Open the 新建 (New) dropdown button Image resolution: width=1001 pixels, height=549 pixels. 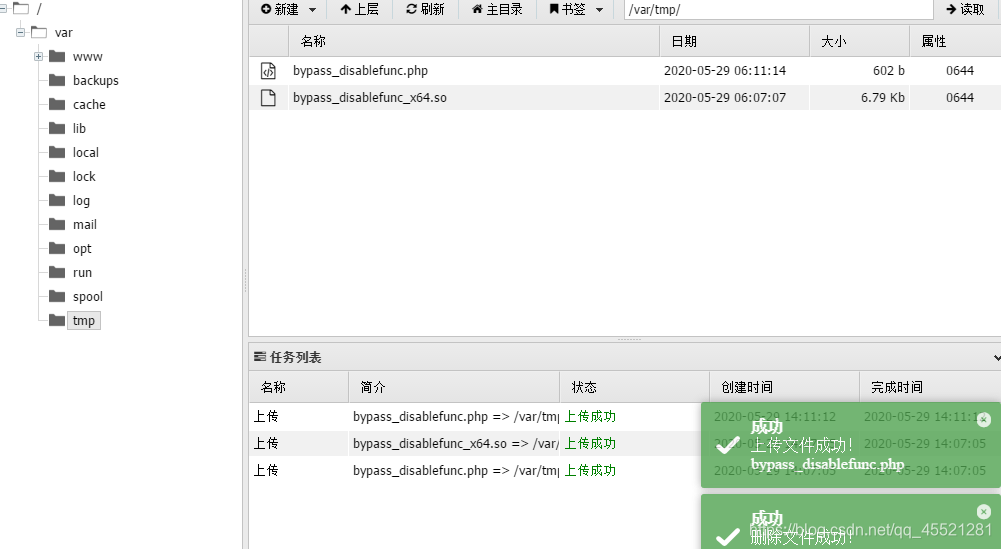coord(288,10)
